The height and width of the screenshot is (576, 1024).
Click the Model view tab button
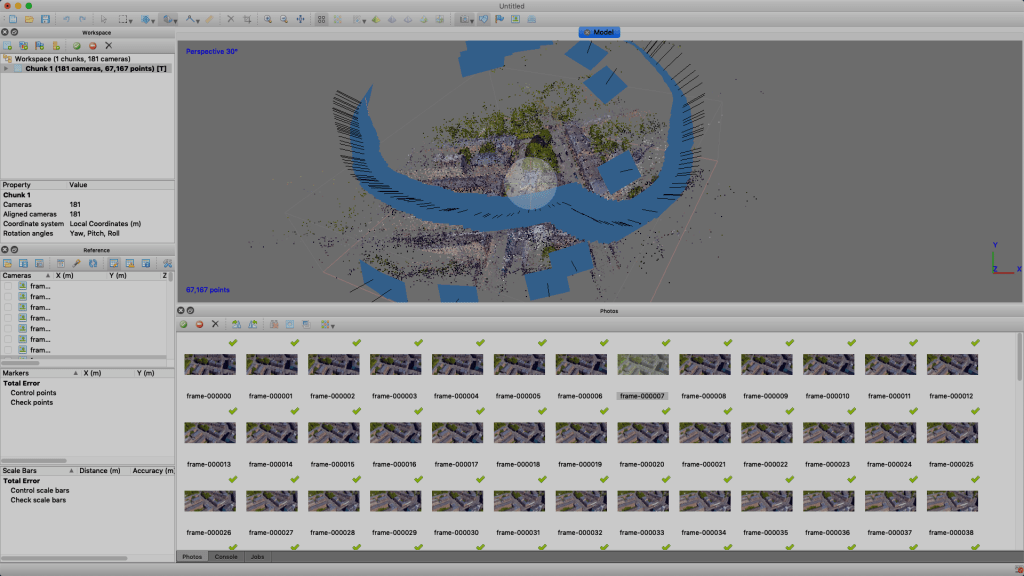[x=600, y=32]
